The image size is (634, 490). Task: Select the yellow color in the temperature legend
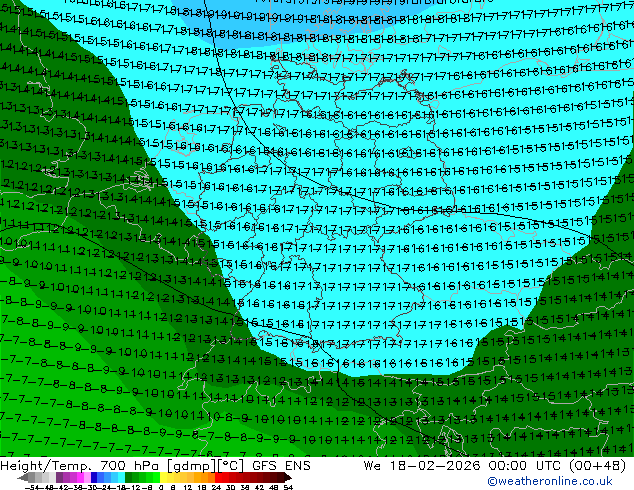click(x=163, y=477)
